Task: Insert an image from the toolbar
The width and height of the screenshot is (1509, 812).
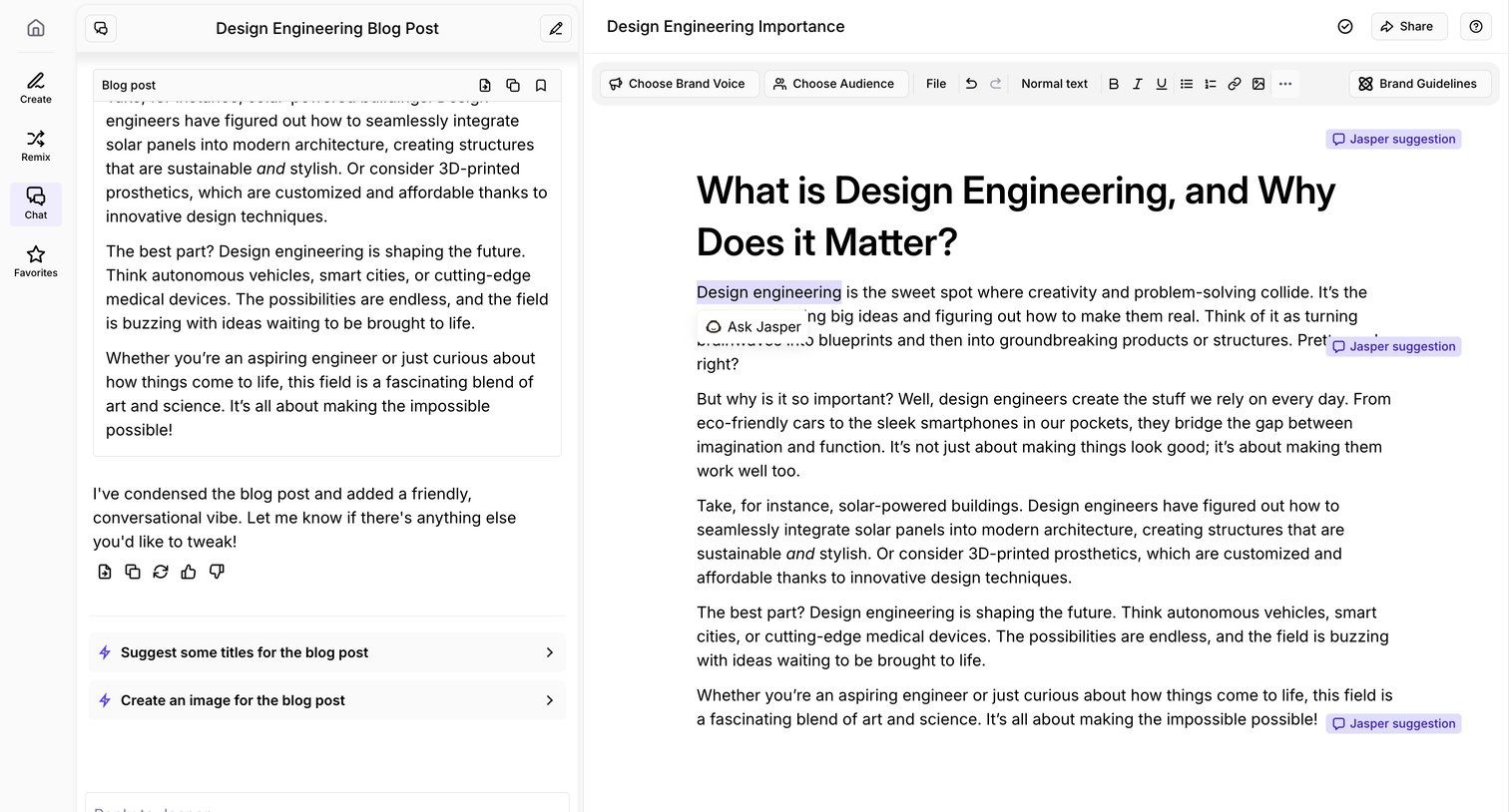Action: pyautogui.click(x=1258, y=84)
